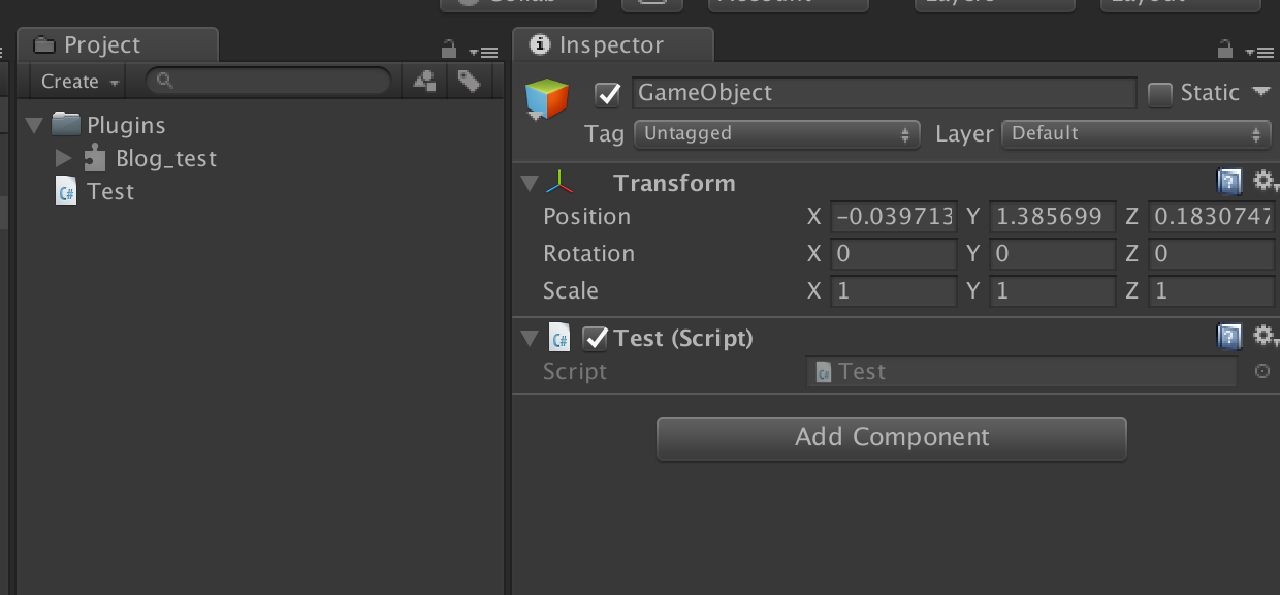
Task: Click the Project search field
Action: coord(268,81)
